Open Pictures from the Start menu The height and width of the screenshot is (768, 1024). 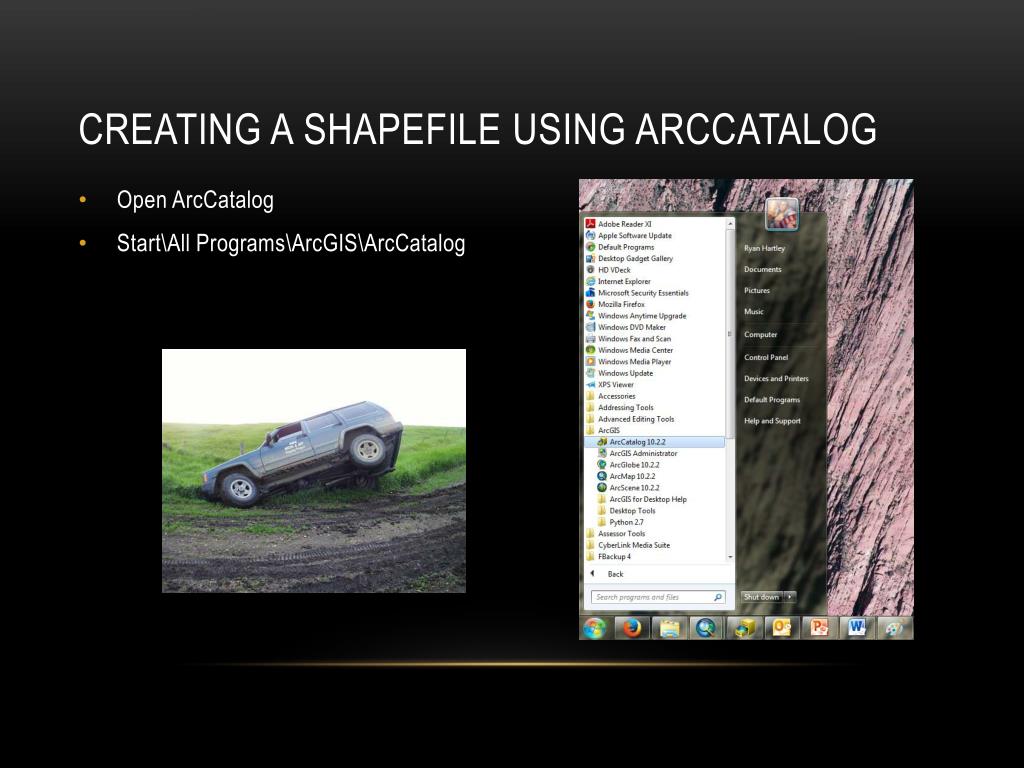pyautogui.click(x=757, y=291)
